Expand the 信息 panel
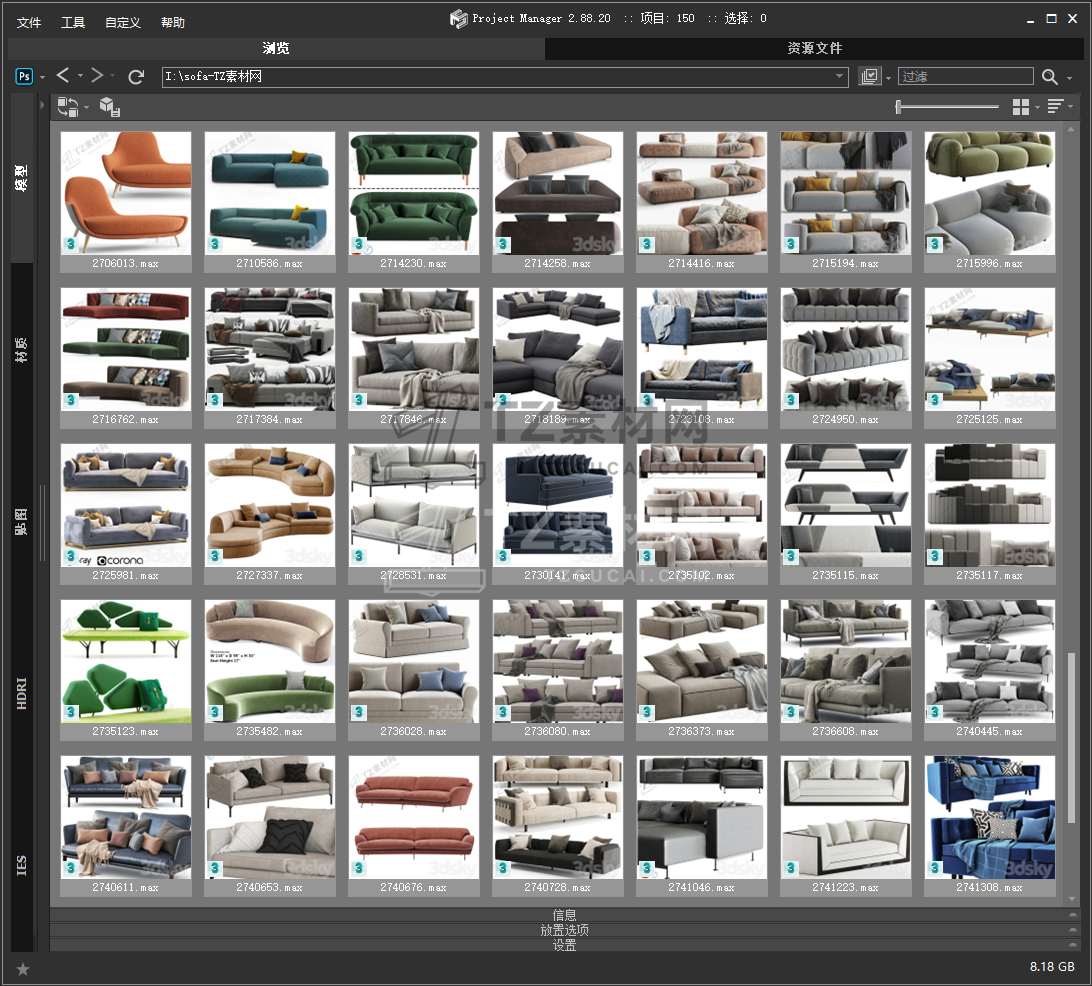The image size is (1092, 986). tap(564, 915)
